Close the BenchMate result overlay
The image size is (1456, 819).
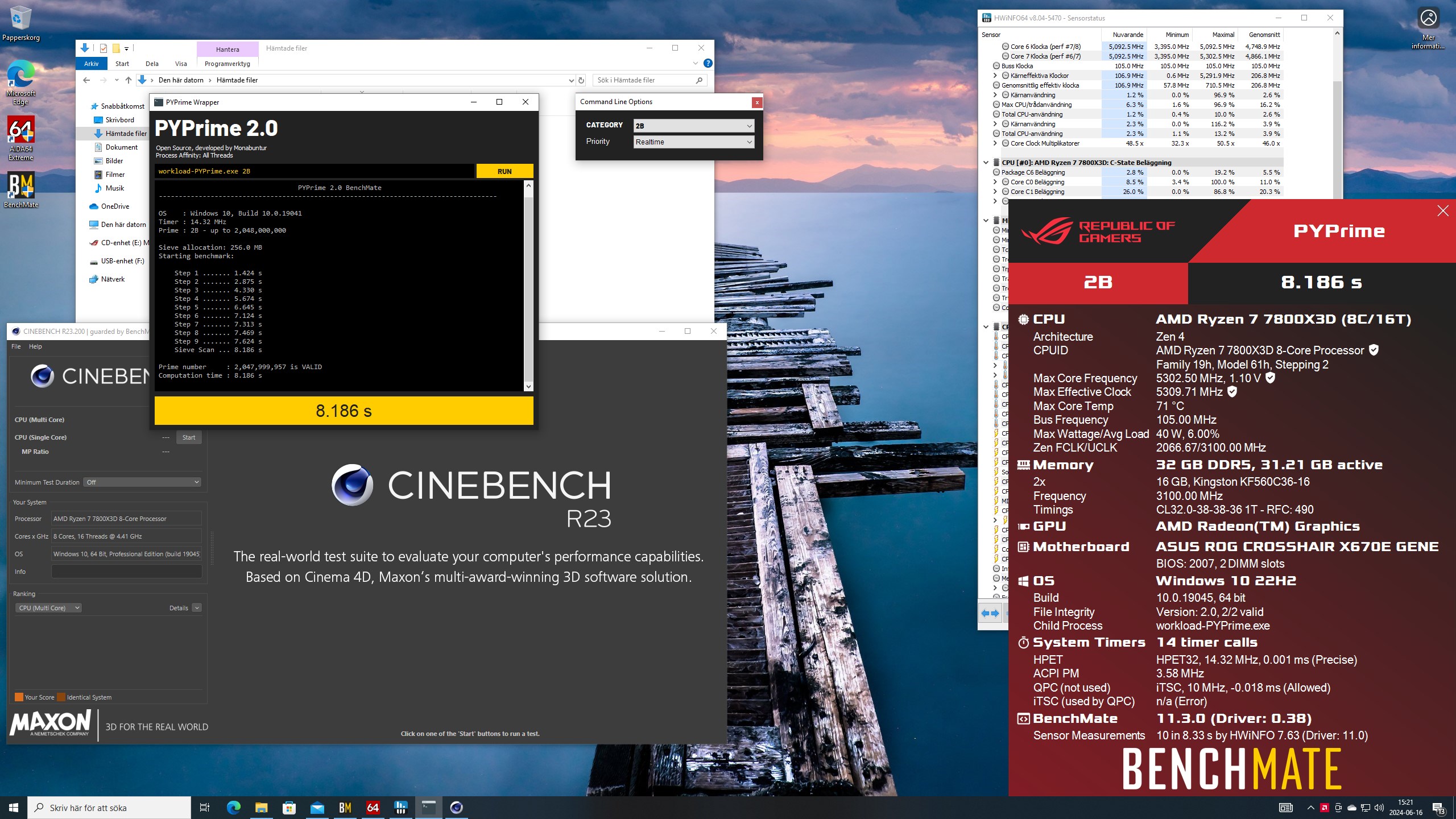coord(1443,211)
